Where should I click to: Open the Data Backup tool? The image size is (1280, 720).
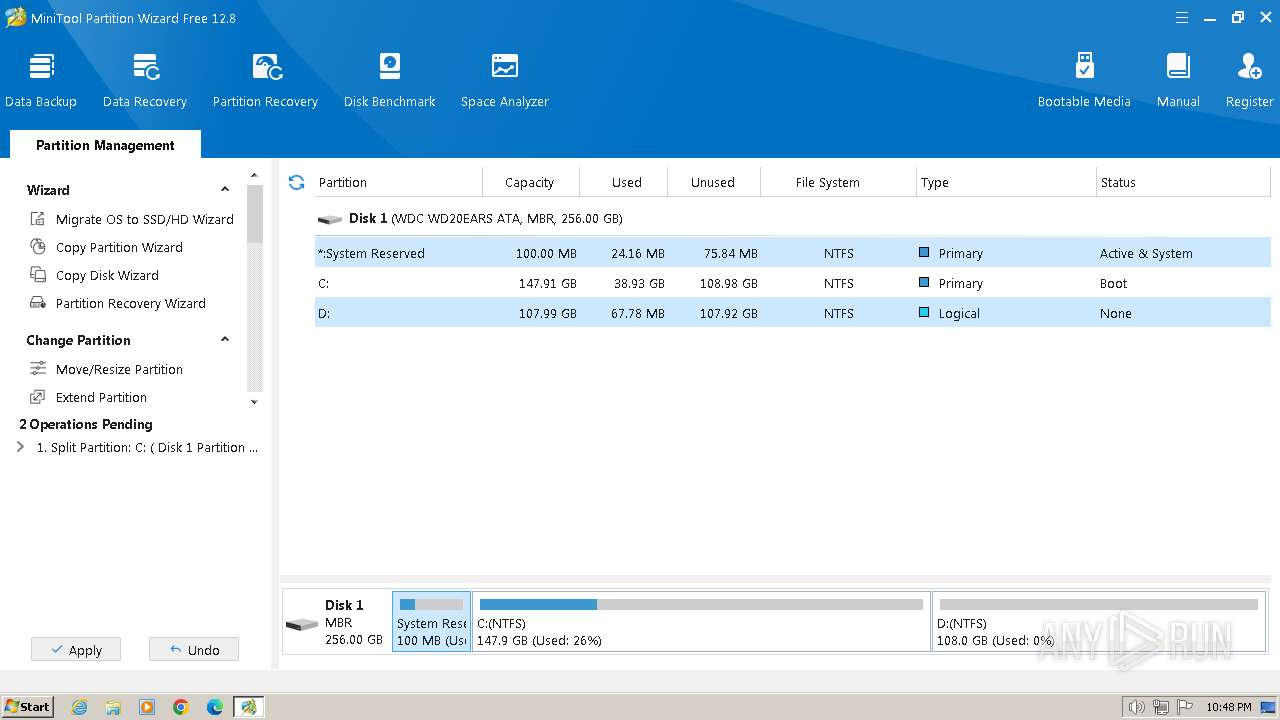tap(41, 80)
